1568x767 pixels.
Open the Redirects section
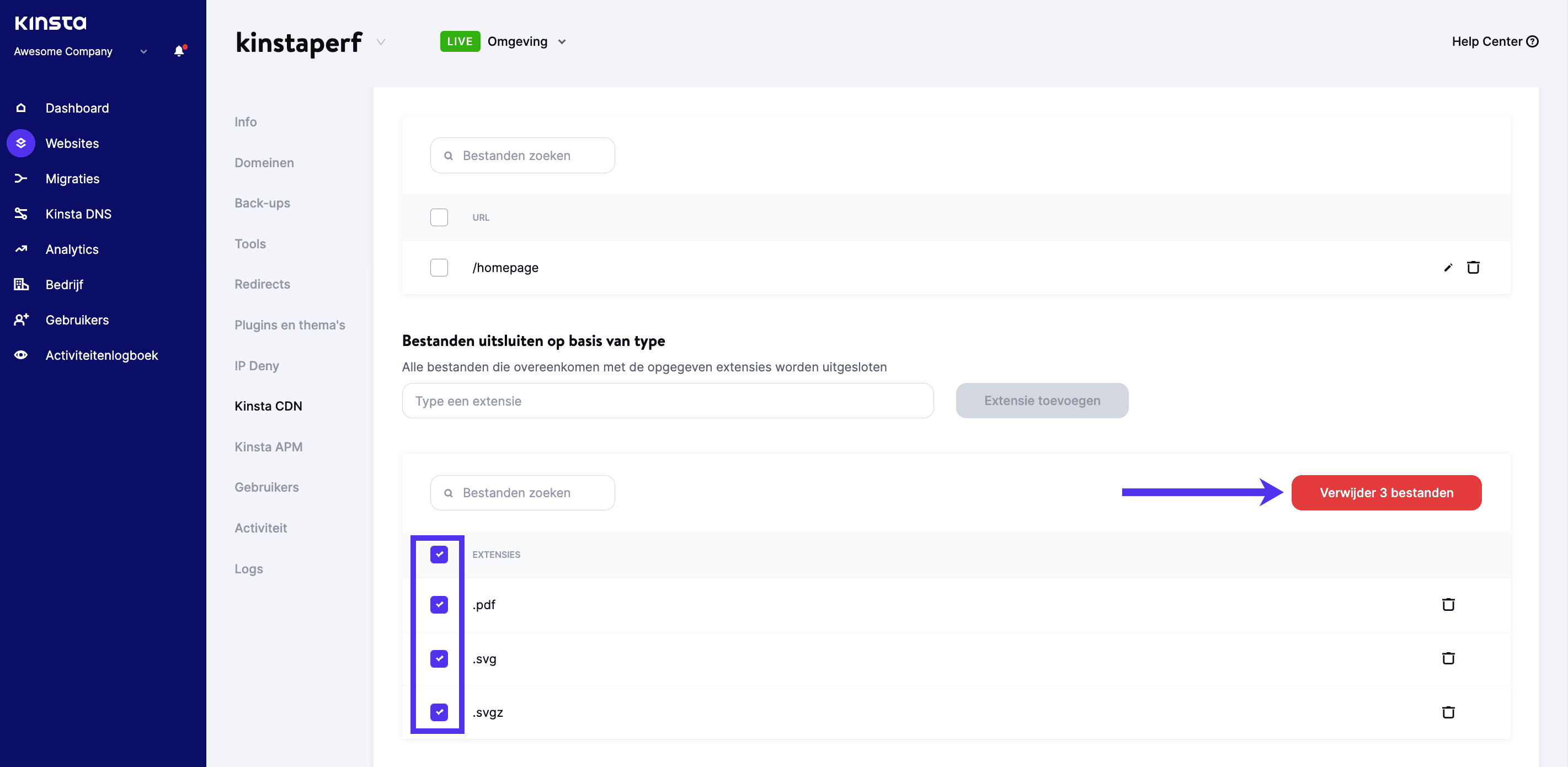point(263,284)
